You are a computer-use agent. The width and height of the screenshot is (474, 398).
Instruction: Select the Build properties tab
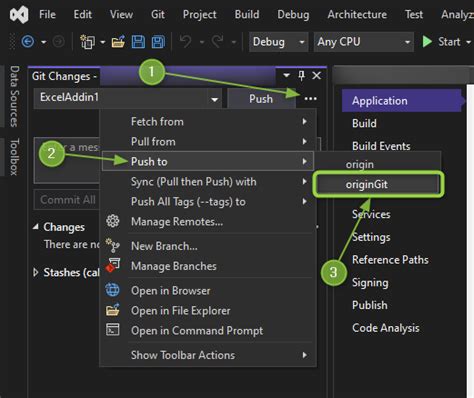click(x=364, y=123)
